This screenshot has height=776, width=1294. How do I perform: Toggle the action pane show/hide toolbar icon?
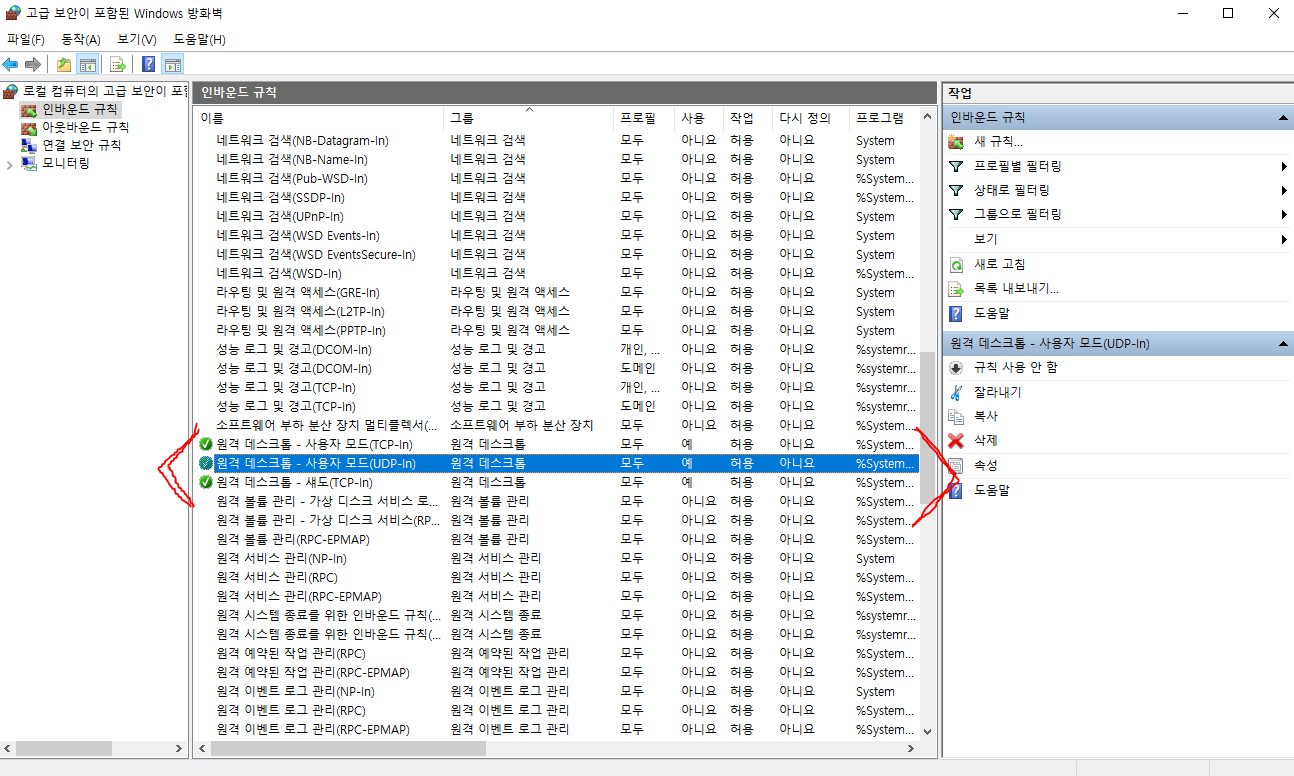click(x=173, y=64)
